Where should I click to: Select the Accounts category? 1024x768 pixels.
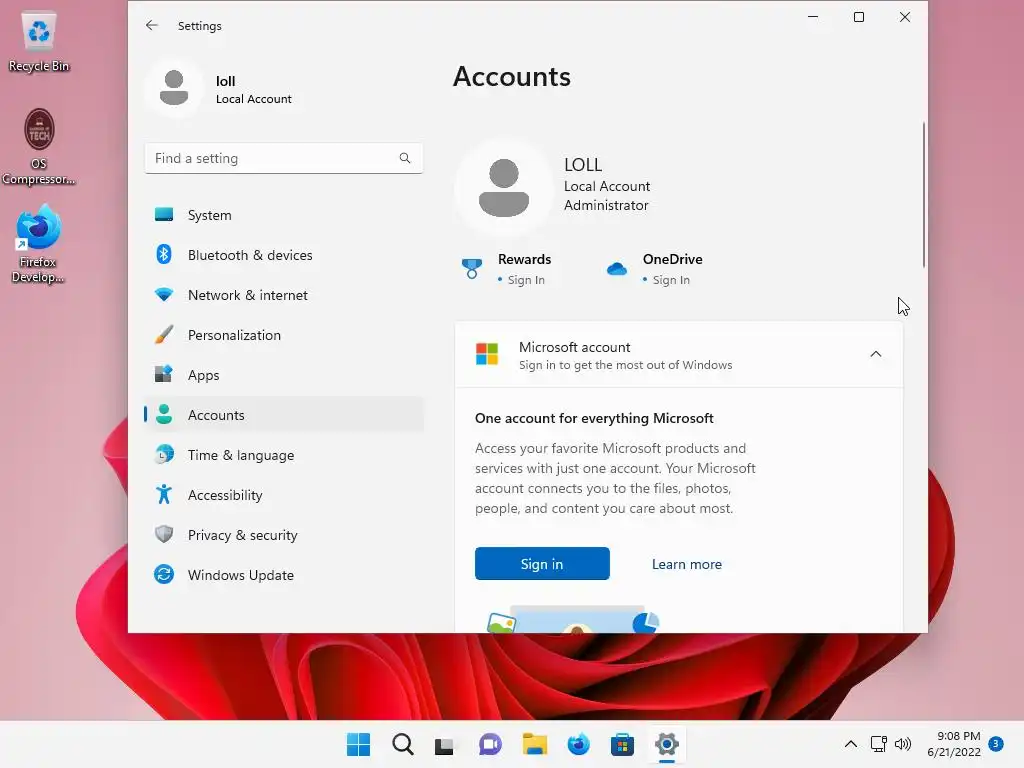pos(283,415)
